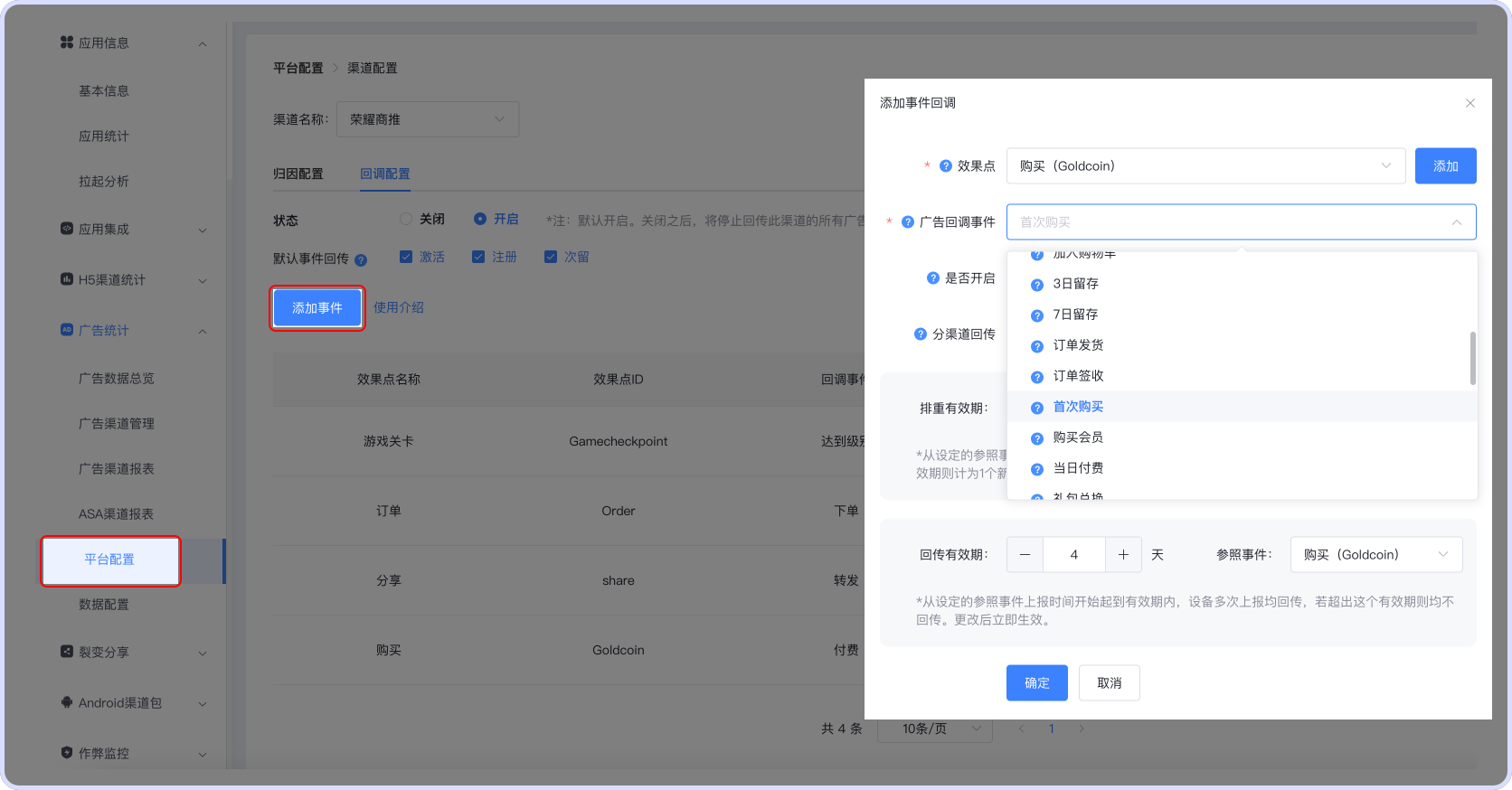This screenshot has width=1512, height=790.
Task: Open the 渠道名称 荣耀商推 dropdown
Action: pyautogui.click(x=428, y=119)
